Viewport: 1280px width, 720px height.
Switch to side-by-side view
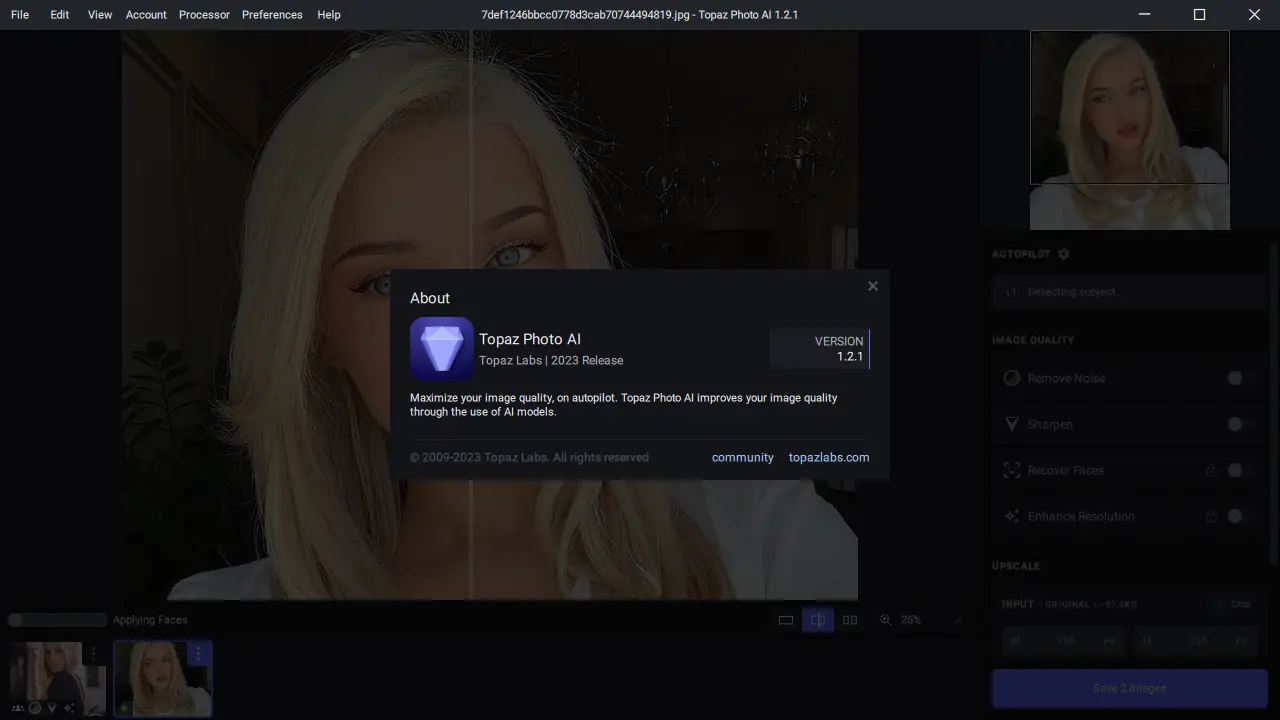point(850,620)
